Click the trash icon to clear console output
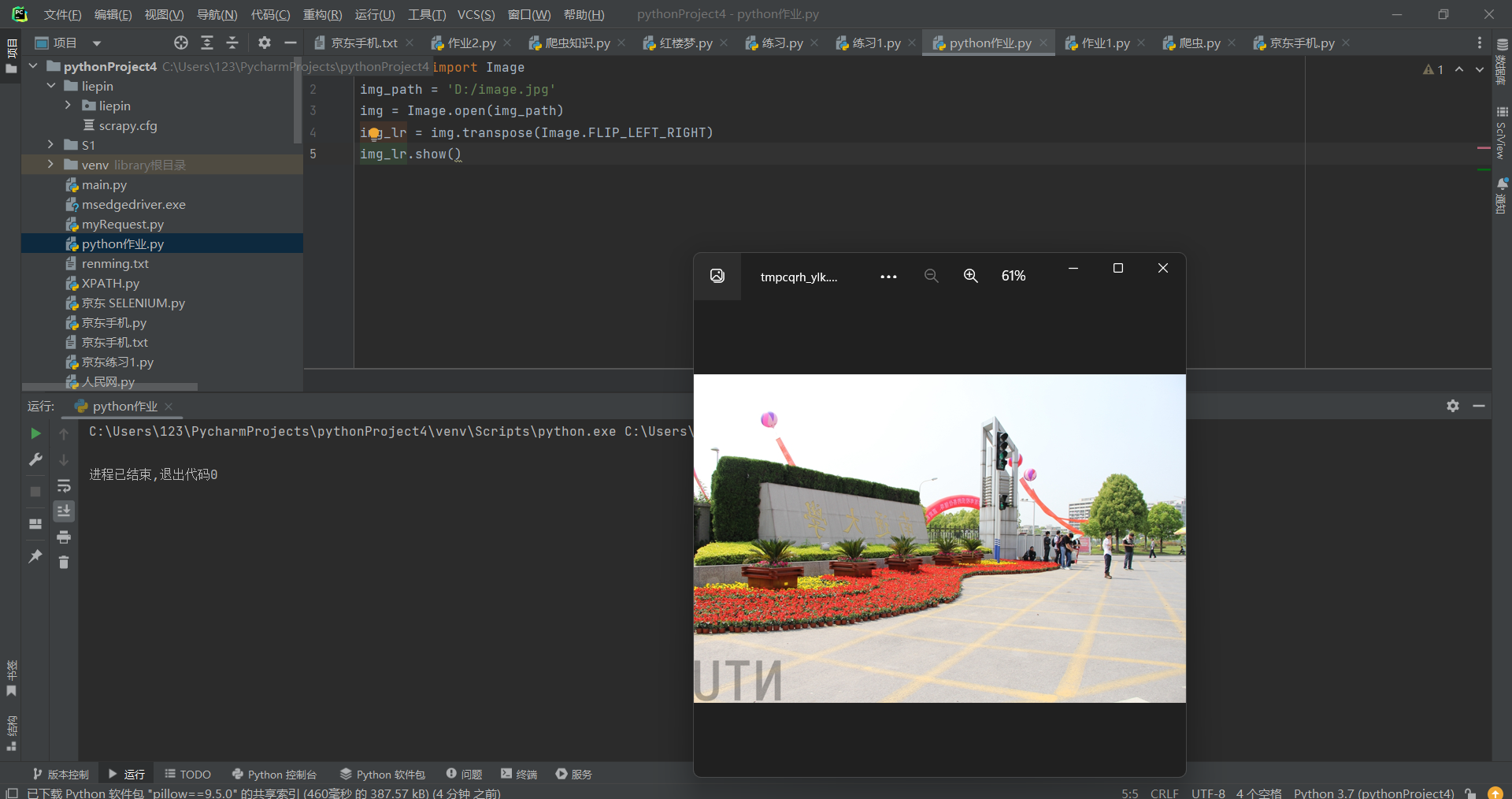The image size is (1512, 799). click(x=64, y=563)
